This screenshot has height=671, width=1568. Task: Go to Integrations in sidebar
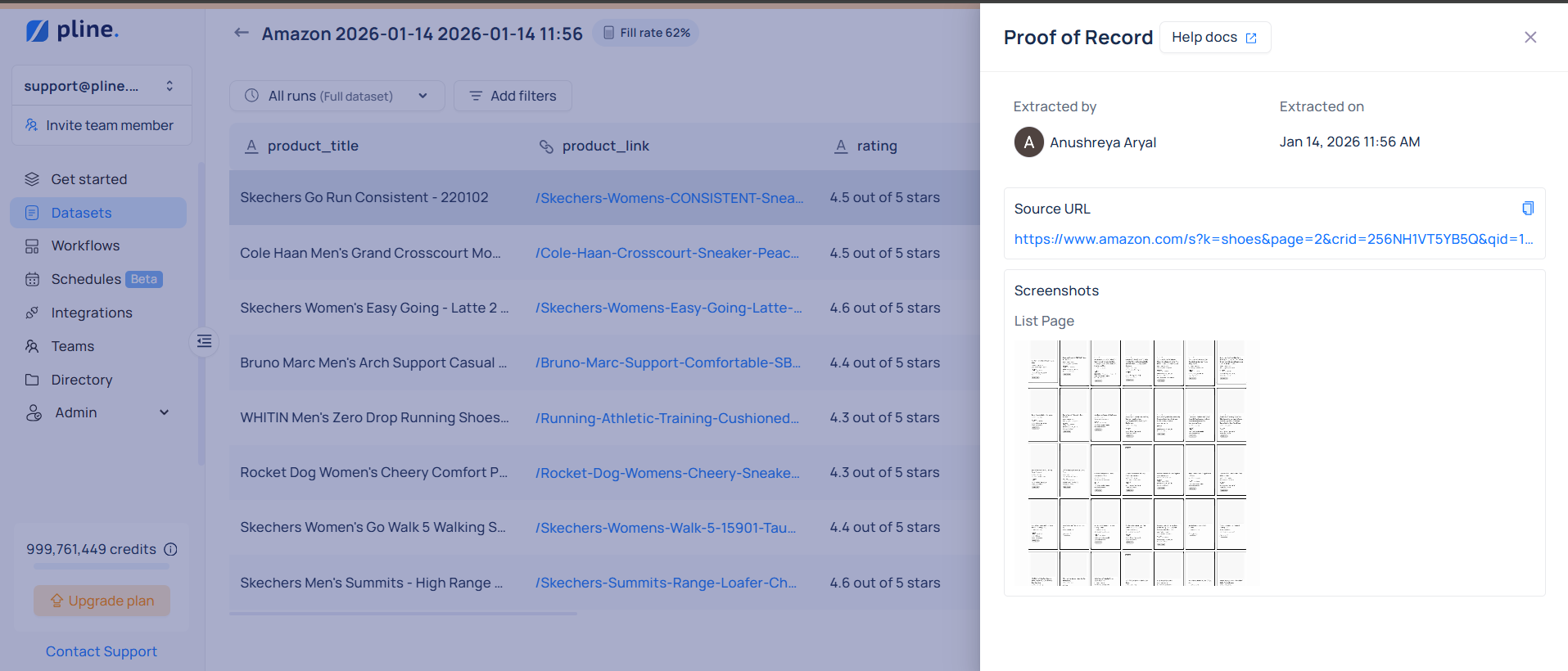point(91,313)
